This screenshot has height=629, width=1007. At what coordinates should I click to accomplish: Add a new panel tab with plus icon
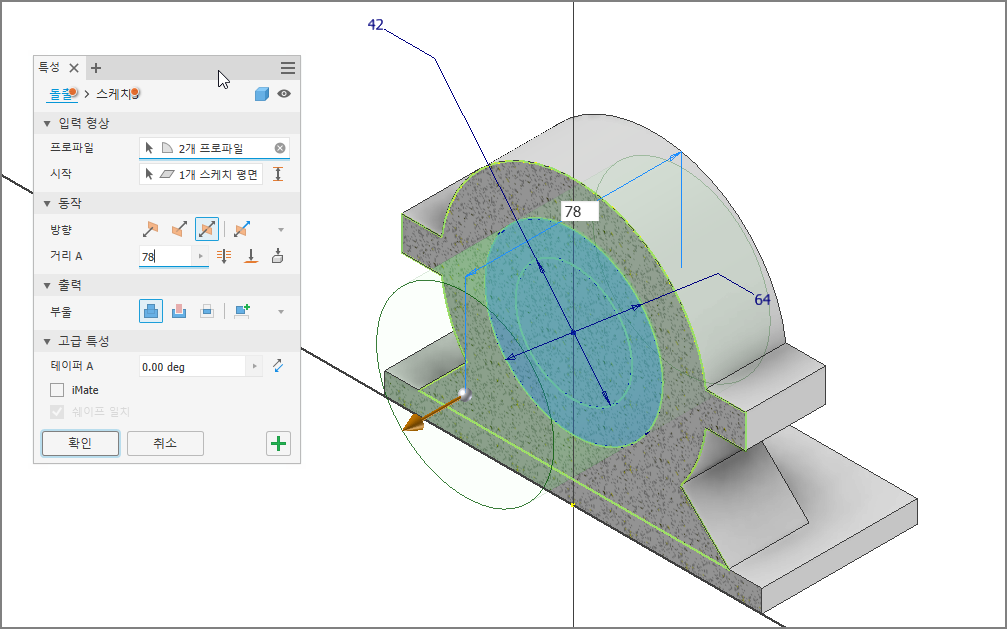[96, 68]
